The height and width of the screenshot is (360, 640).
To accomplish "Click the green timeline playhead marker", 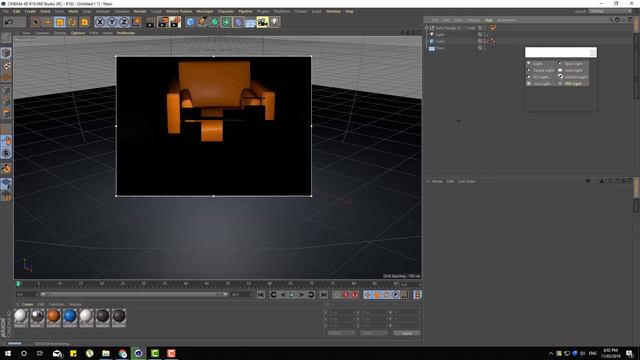I will point(18,284).
